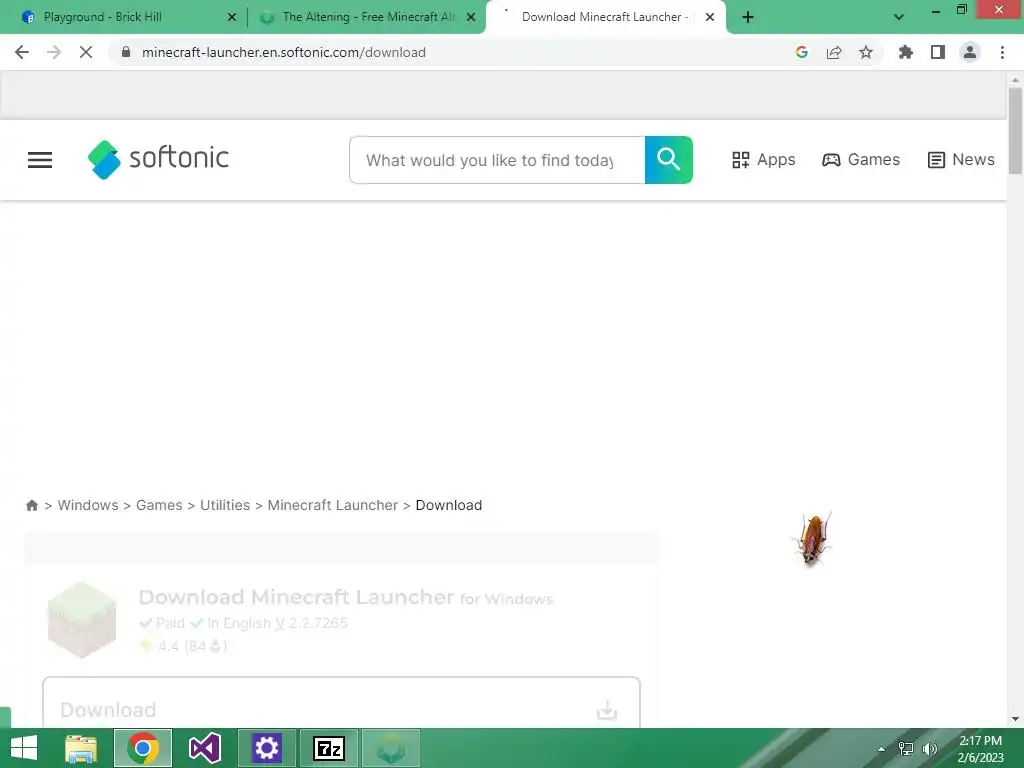Go forward to the next page
Screen dimensions: 1024x768
click(54, 52)
